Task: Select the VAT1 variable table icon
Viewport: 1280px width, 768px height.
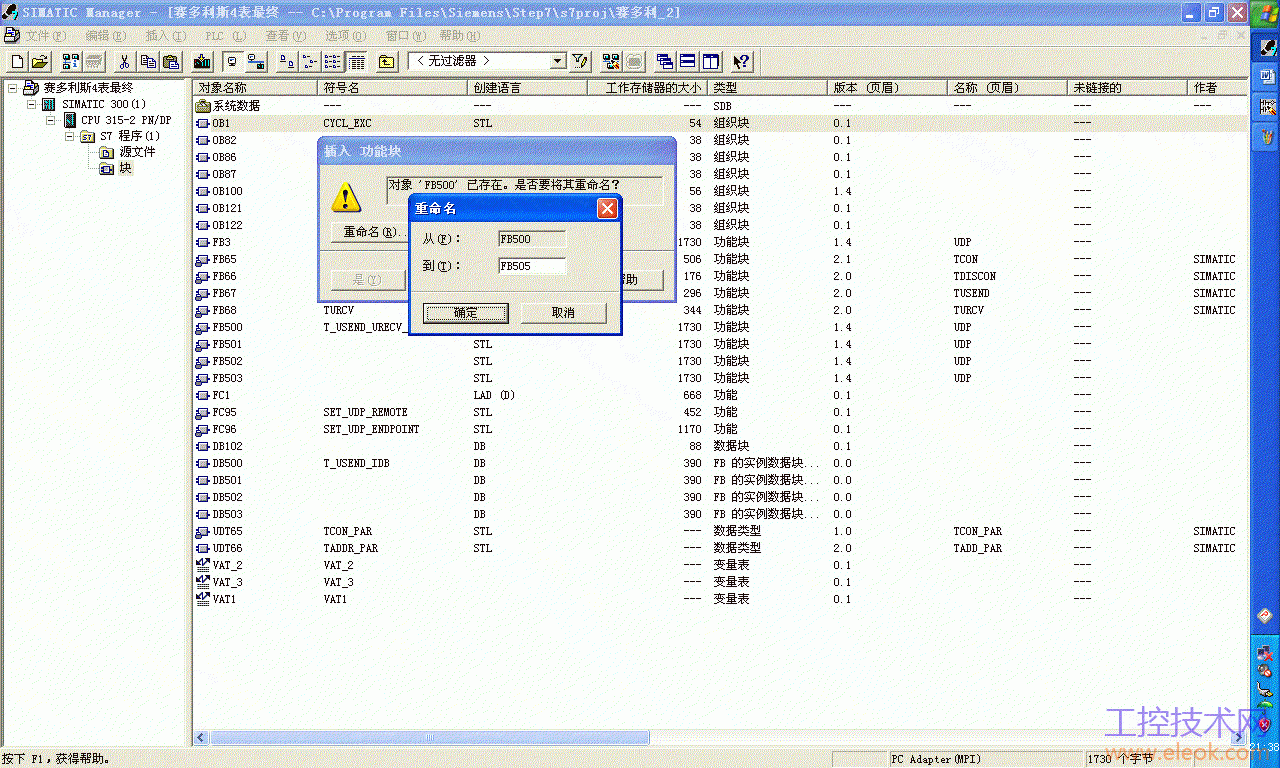Action: tap(203, 599)
